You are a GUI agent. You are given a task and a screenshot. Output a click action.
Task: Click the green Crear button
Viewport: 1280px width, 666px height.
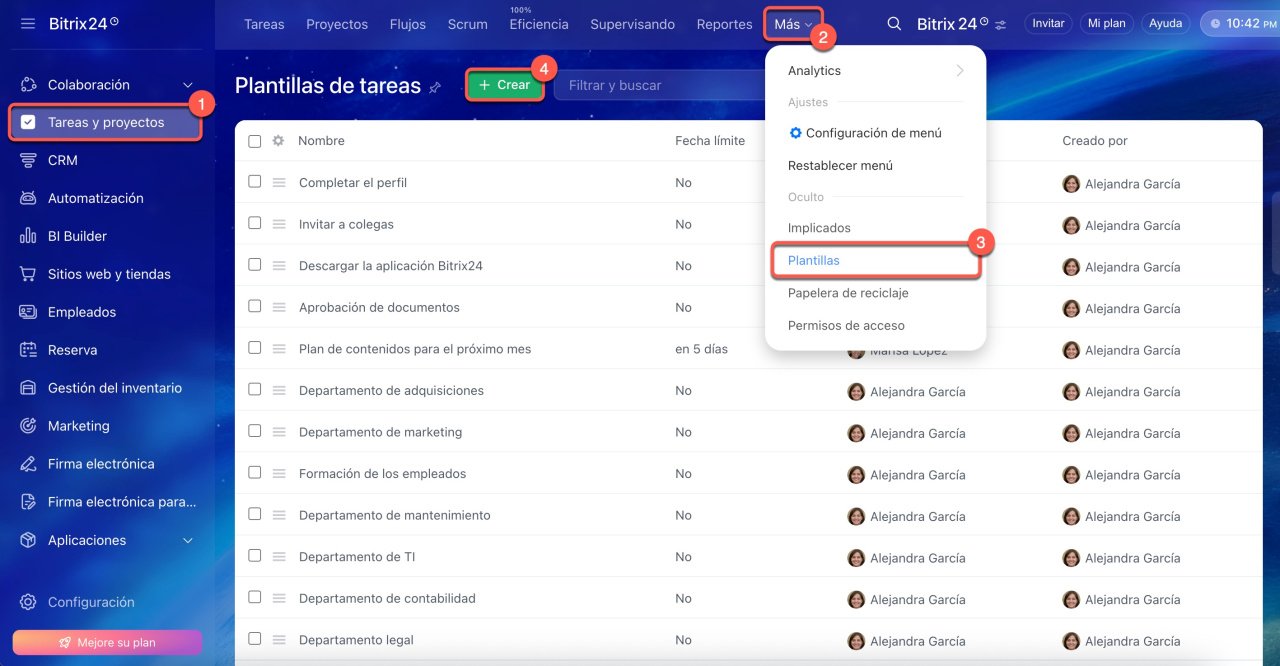[505, 85]
